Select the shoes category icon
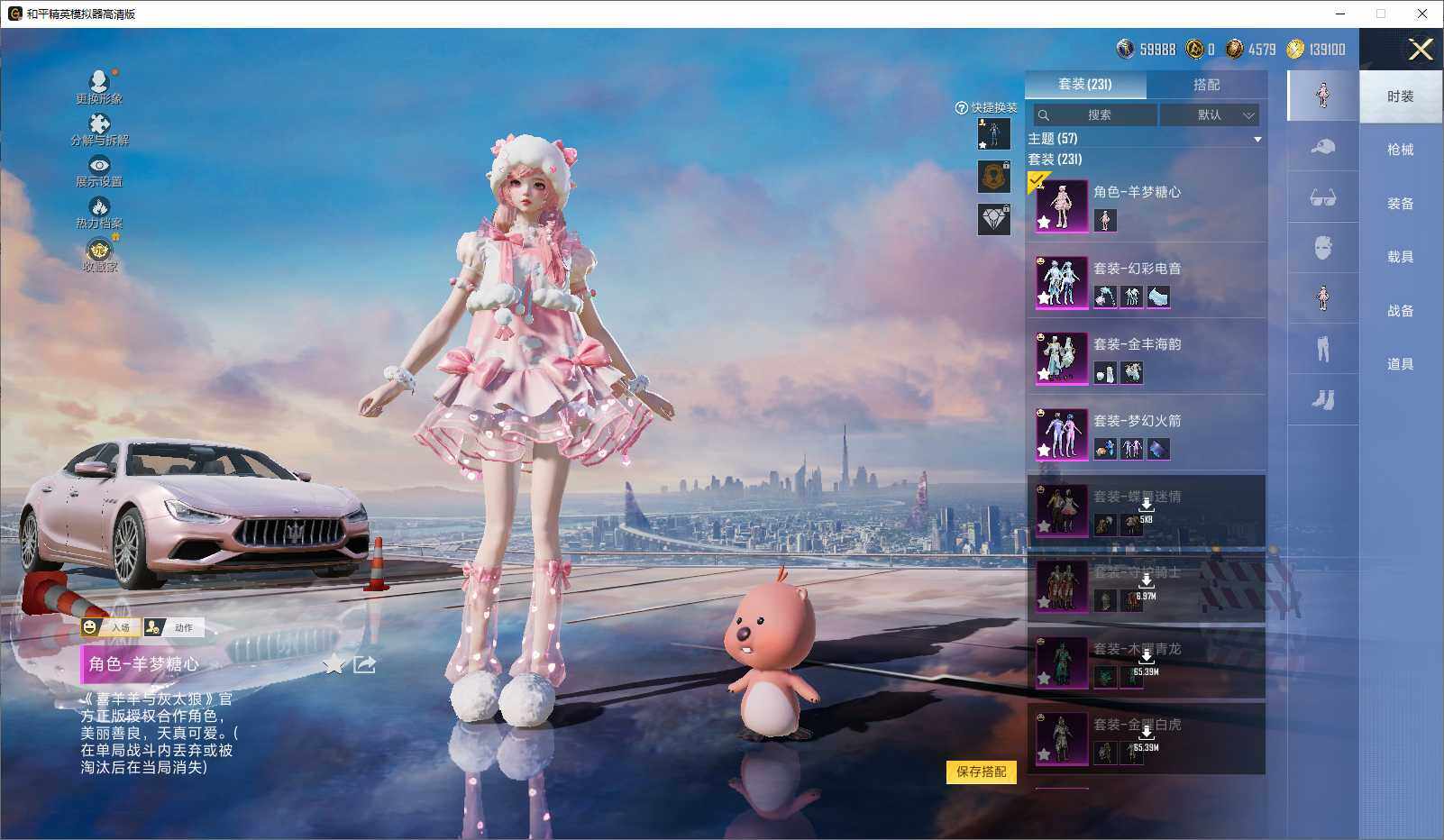Viewport: 1444px width, 840px height. pyautogui.click(x=1322, y=399)
